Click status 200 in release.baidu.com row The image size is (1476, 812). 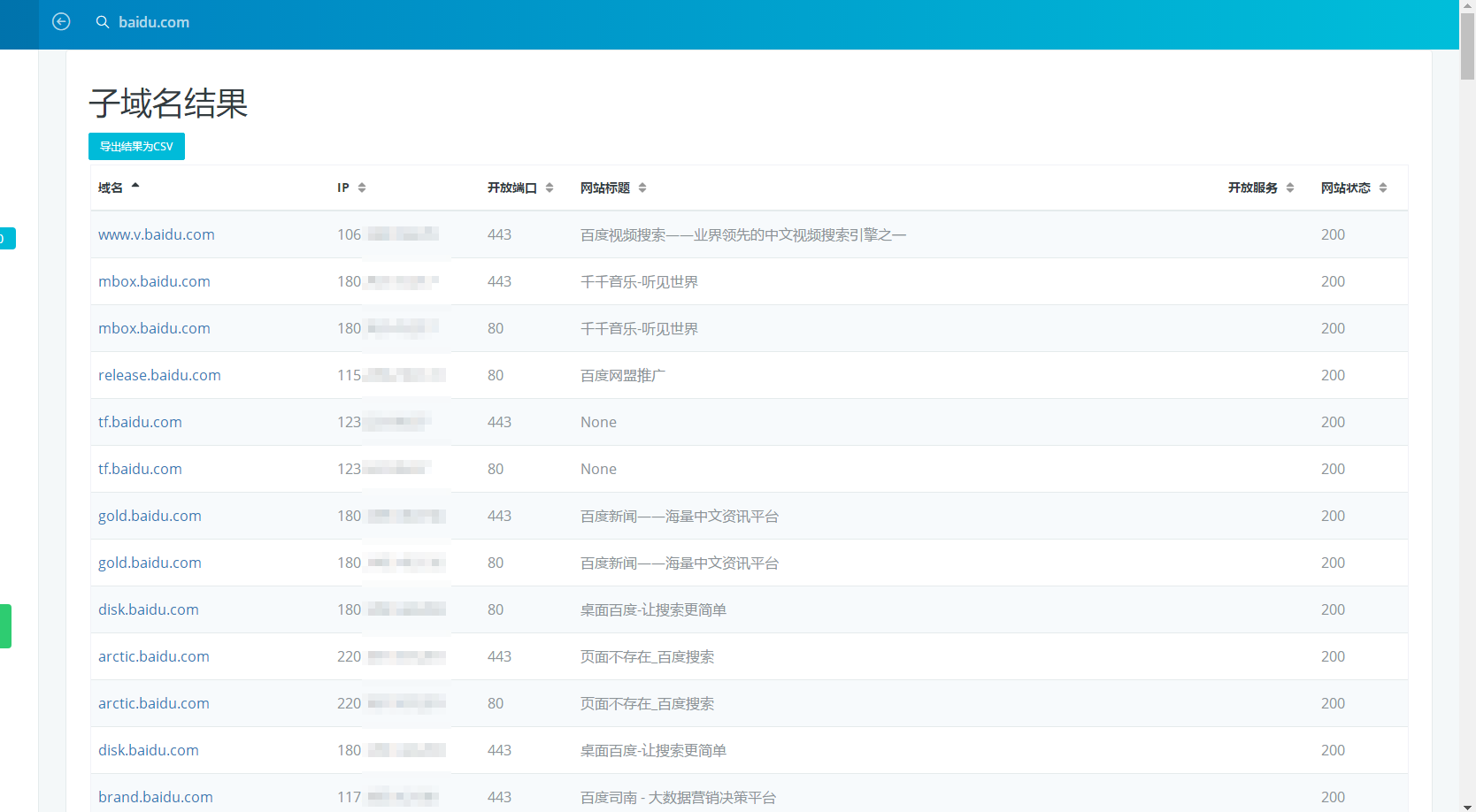pos(1333,375)
